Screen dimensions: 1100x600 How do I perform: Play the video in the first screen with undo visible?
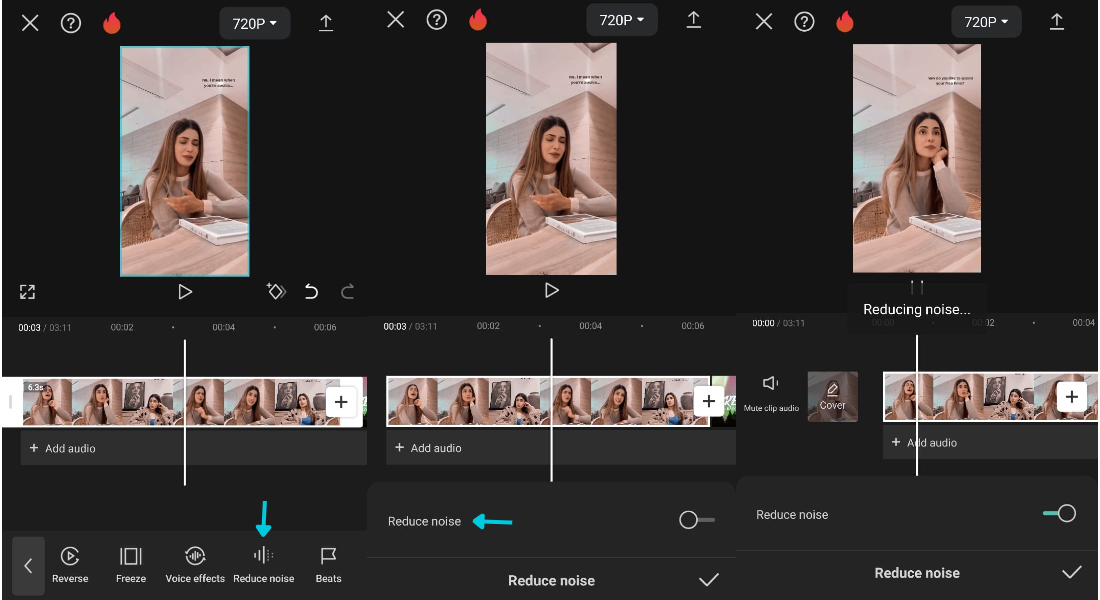click(185, 292)
